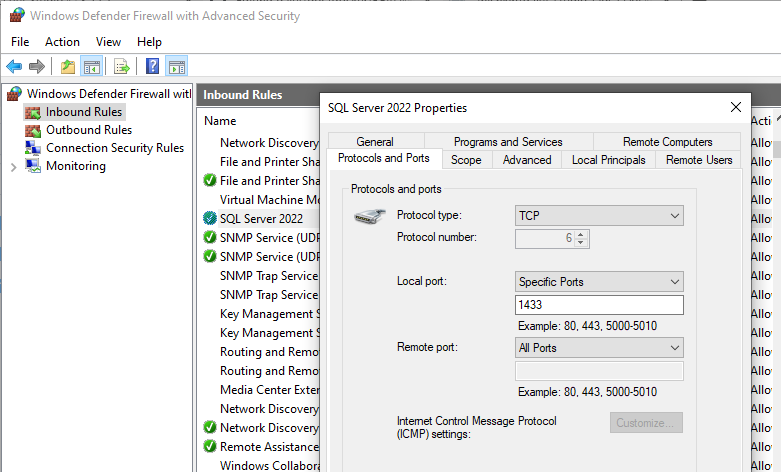Viewport: 781px width, 472px height.
Task: Click the Name column header
Action: point(220,121)
